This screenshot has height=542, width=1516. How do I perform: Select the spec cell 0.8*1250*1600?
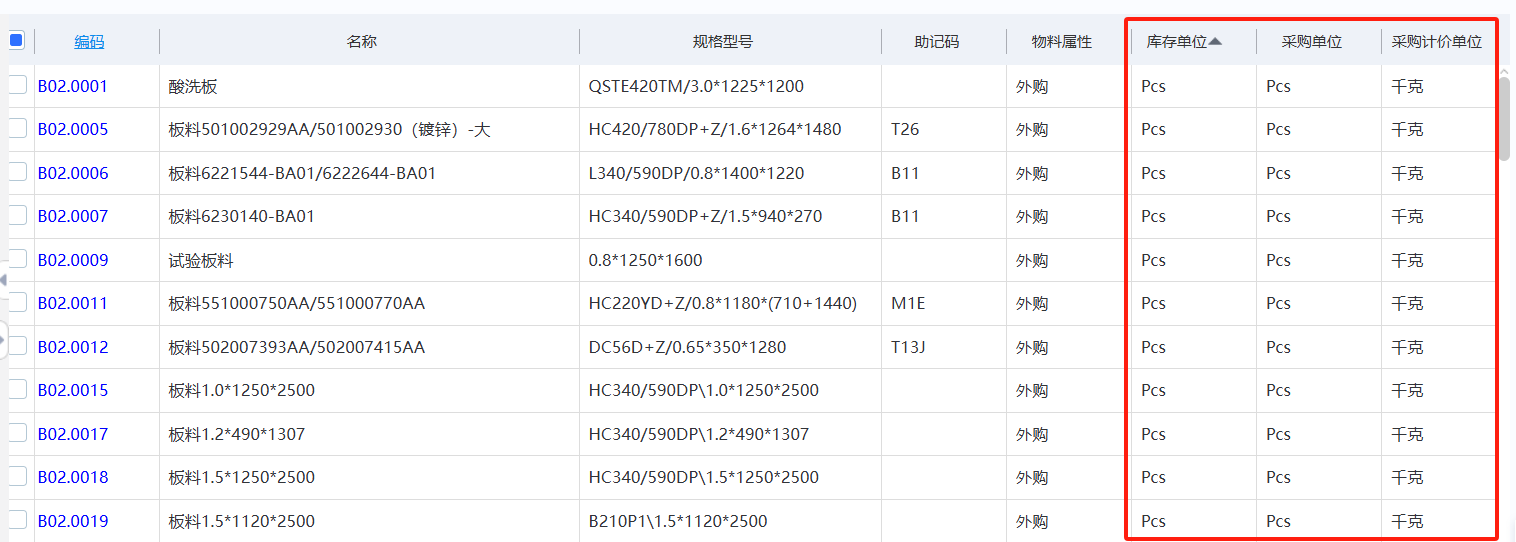646,260
